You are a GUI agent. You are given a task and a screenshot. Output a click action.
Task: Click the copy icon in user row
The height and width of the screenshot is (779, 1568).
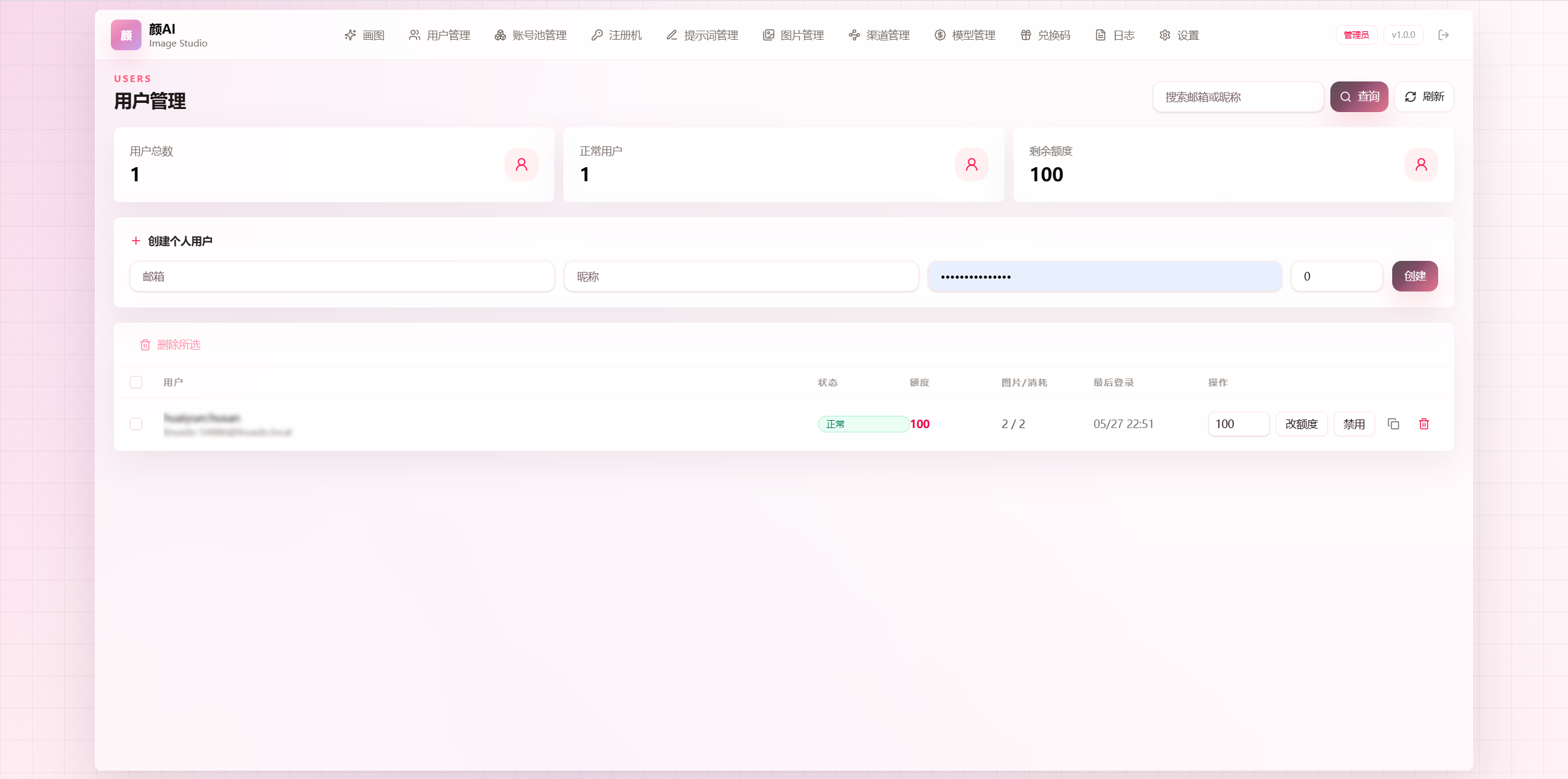tap(1393, 424)
